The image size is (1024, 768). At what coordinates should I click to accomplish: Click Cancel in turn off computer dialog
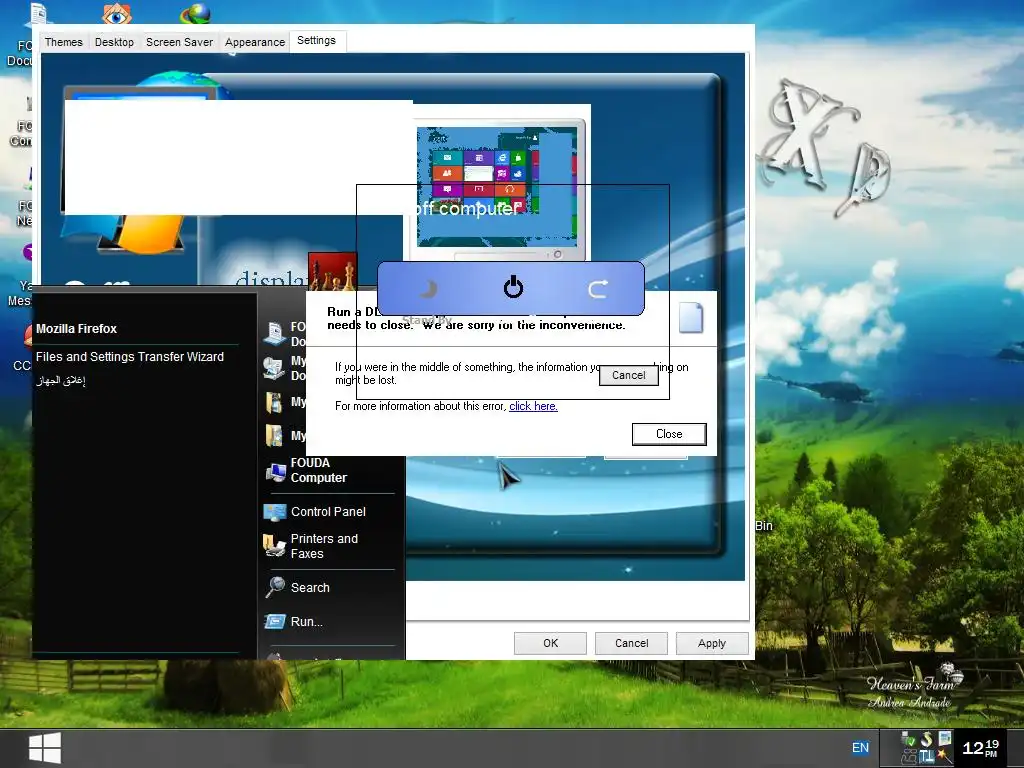click(628, 376)
